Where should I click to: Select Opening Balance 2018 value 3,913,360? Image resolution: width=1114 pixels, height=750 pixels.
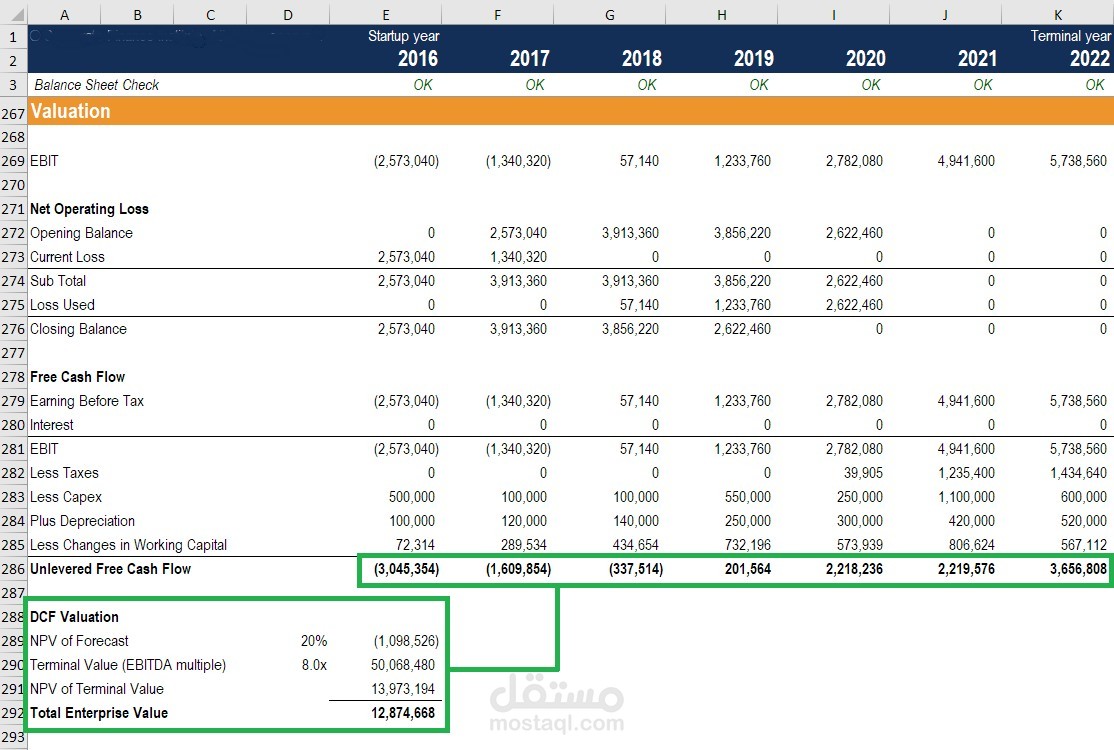[x=630, y=233]
